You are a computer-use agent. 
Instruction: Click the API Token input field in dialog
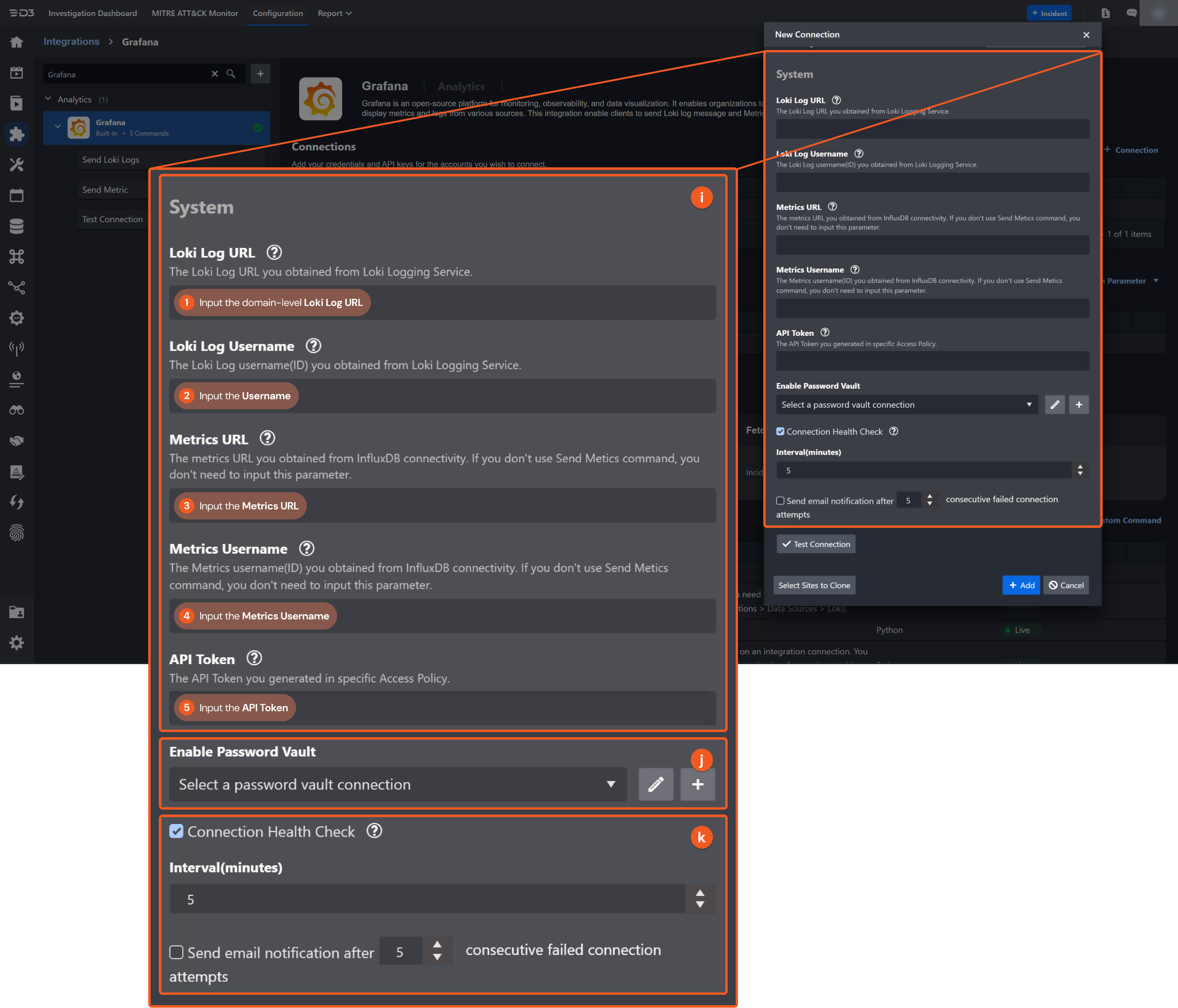click(932, 361)
